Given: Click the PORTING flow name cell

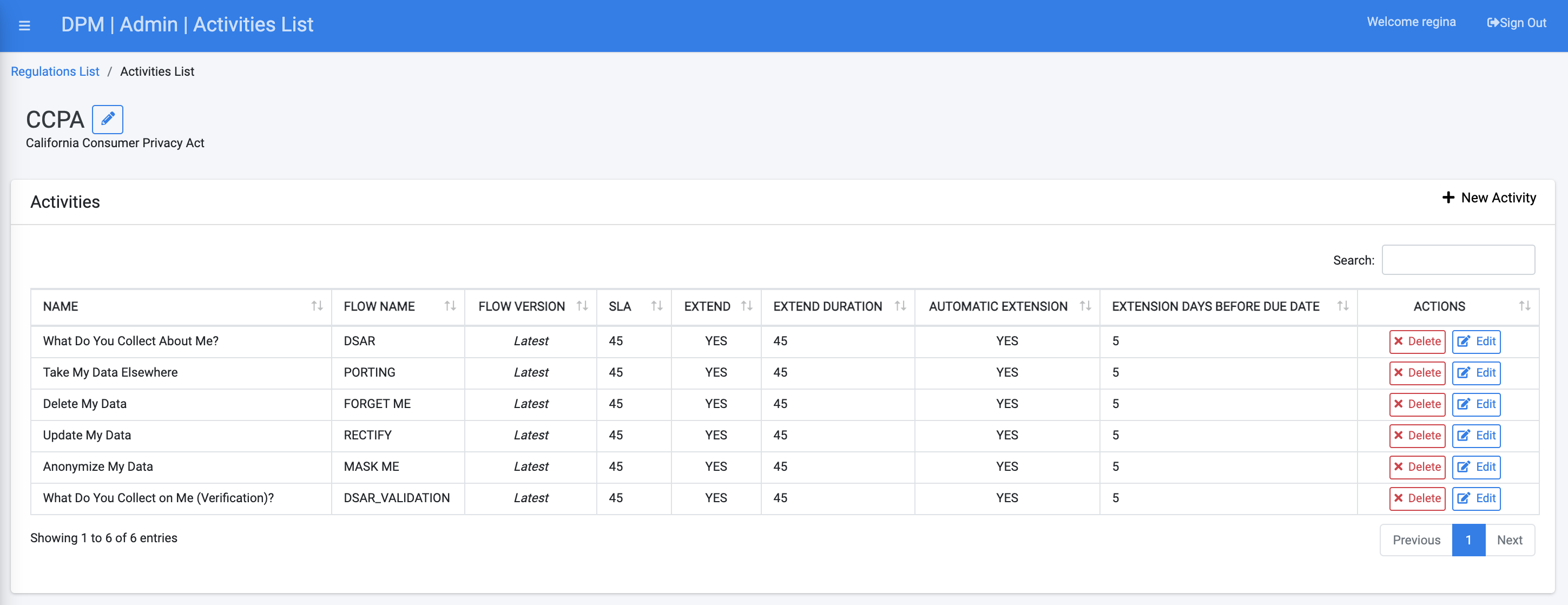Looking at the screenshot, I should click(x=398, y=373).
